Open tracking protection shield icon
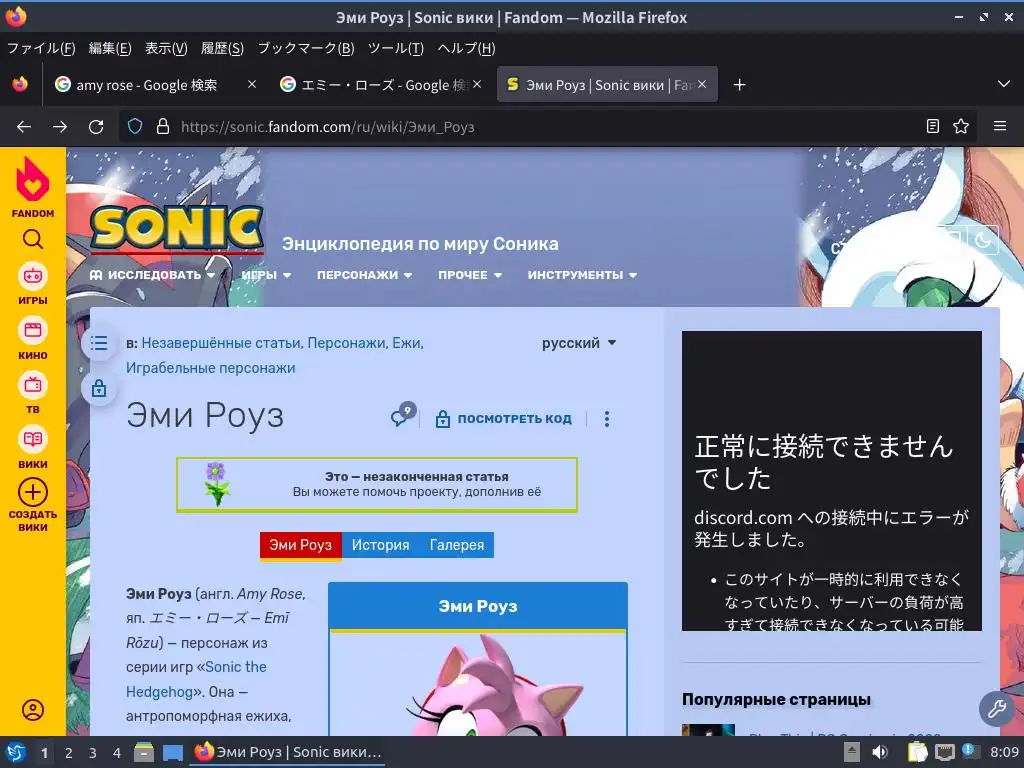The image size is (1024, 768). (135, 127)
